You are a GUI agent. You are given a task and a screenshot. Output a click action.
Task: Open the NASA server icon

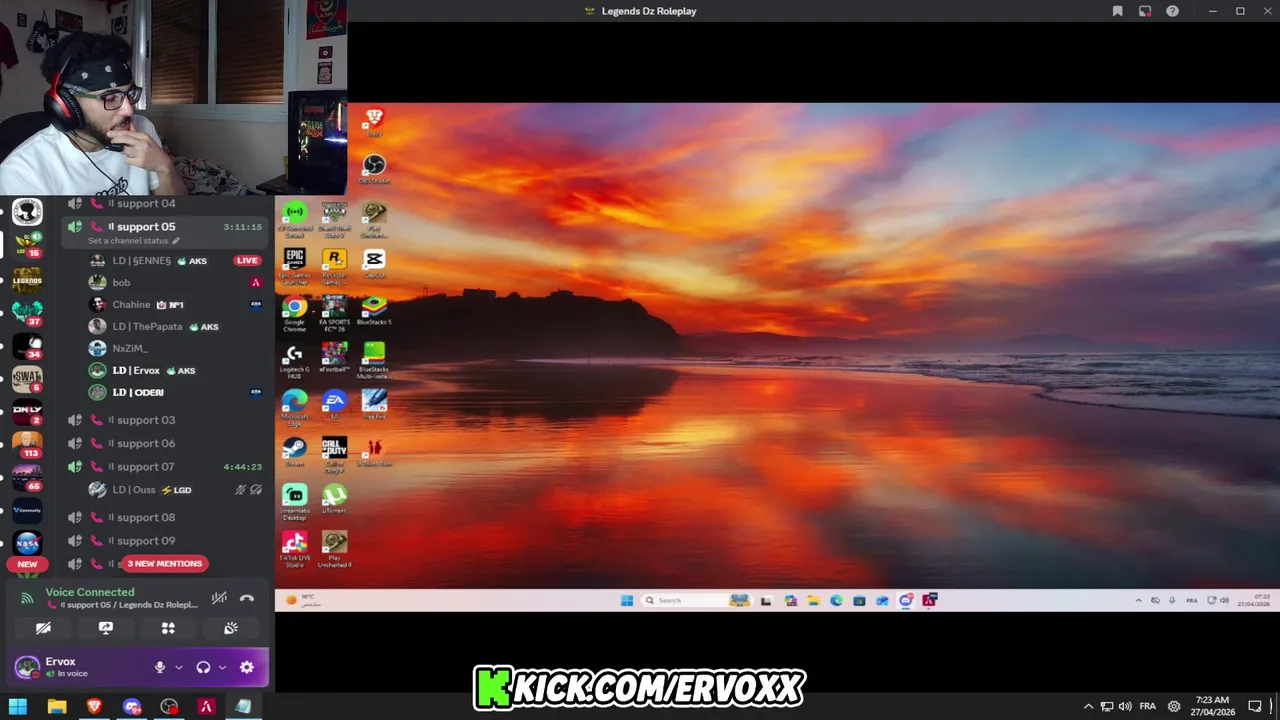tap(27, 543)
